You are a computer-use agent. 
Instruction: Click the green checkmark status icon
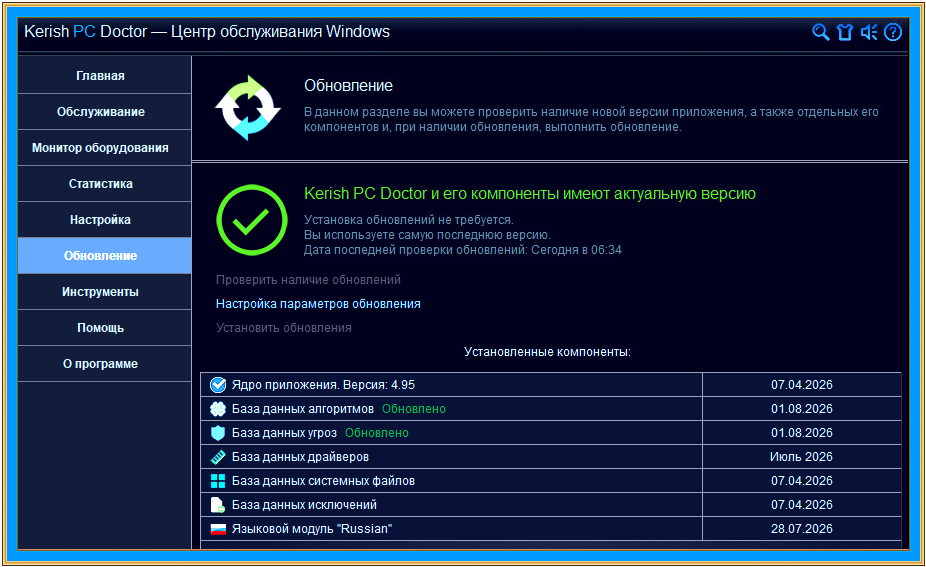252,220
